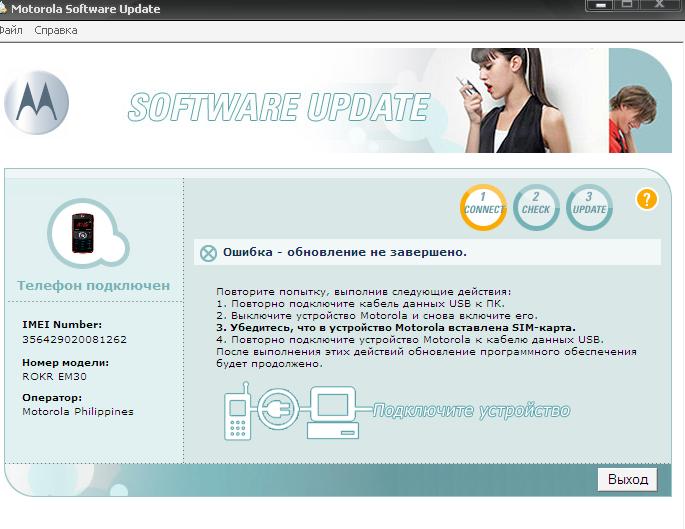Click the Motorola M logo

pyautogui.click(x=36, y=102)
